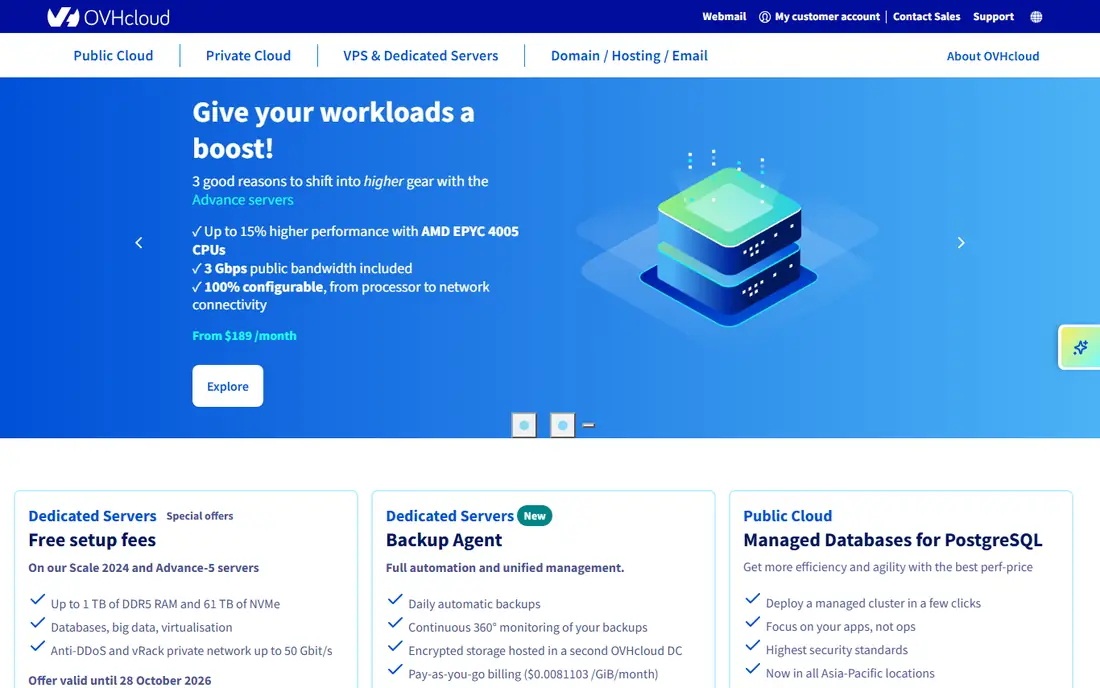This screenshot has width=1100, height=688.
Task: Open the Dedicated Servers Special offers heading
Action: pyautogui.click(x=92, y=516)
